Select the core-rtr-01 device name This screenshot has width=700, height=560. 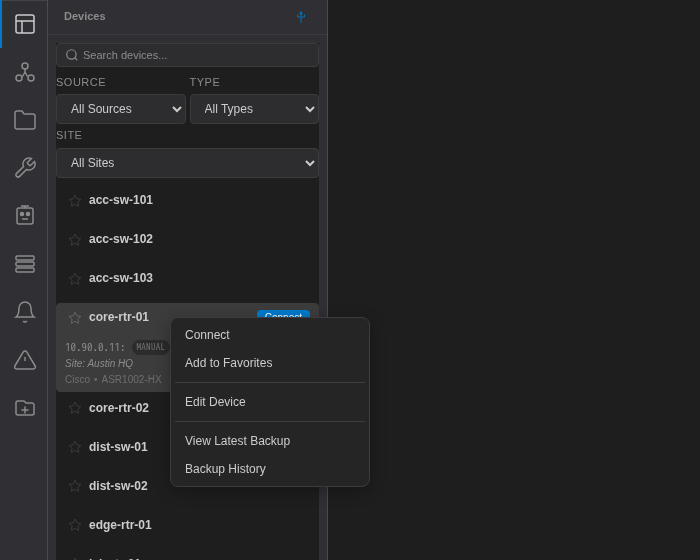coord(119,317)
